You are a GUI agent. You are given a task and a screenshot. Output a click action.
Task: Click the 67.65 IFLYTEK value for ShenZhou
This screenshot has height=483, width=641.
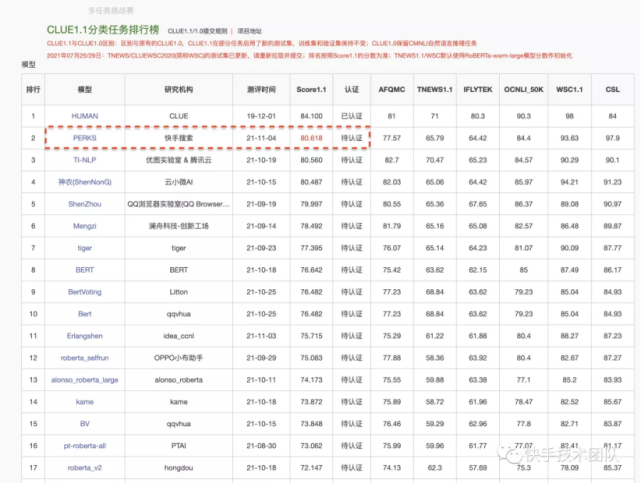click(x=478, y=204)
